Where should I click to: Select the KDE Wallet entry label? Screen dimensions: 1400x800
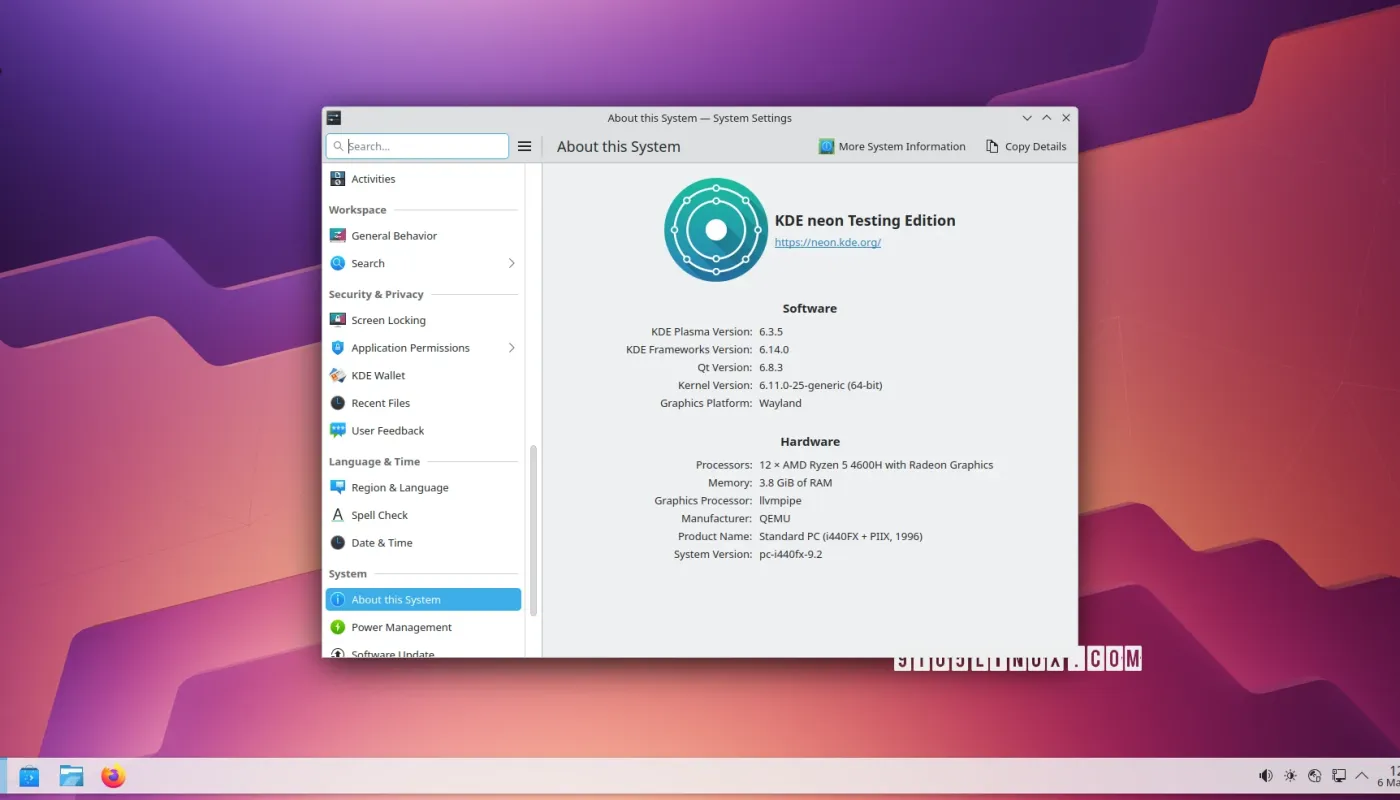coord(378,376)
